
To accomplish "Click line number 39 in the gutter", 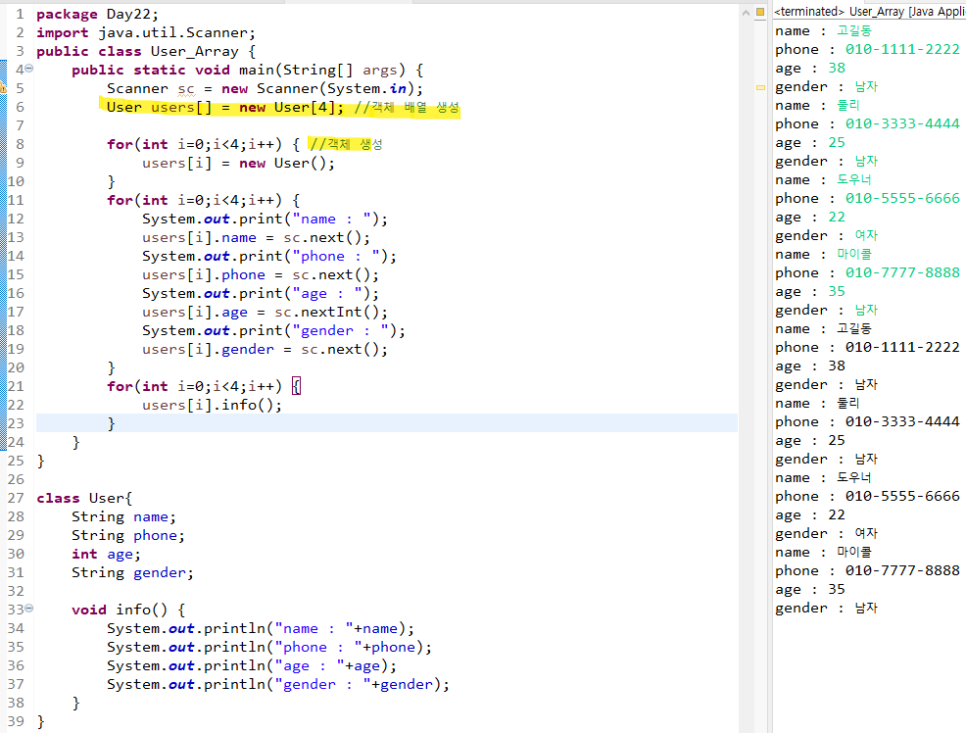I will coord(15,721).
